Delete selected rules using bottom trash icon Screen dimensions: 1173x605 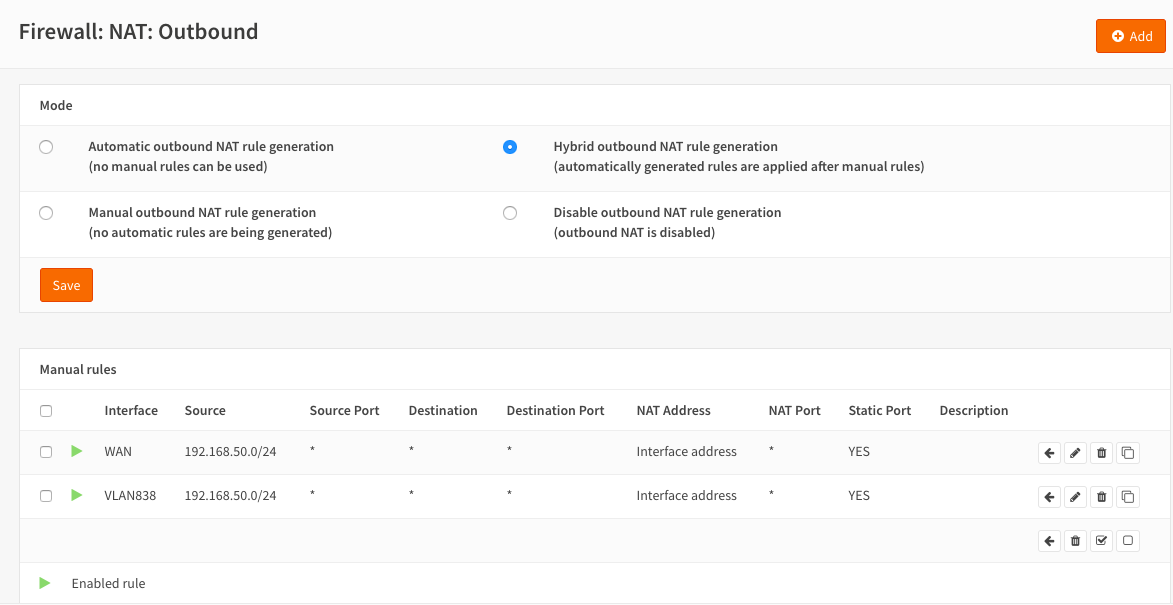click(1075, 541)
